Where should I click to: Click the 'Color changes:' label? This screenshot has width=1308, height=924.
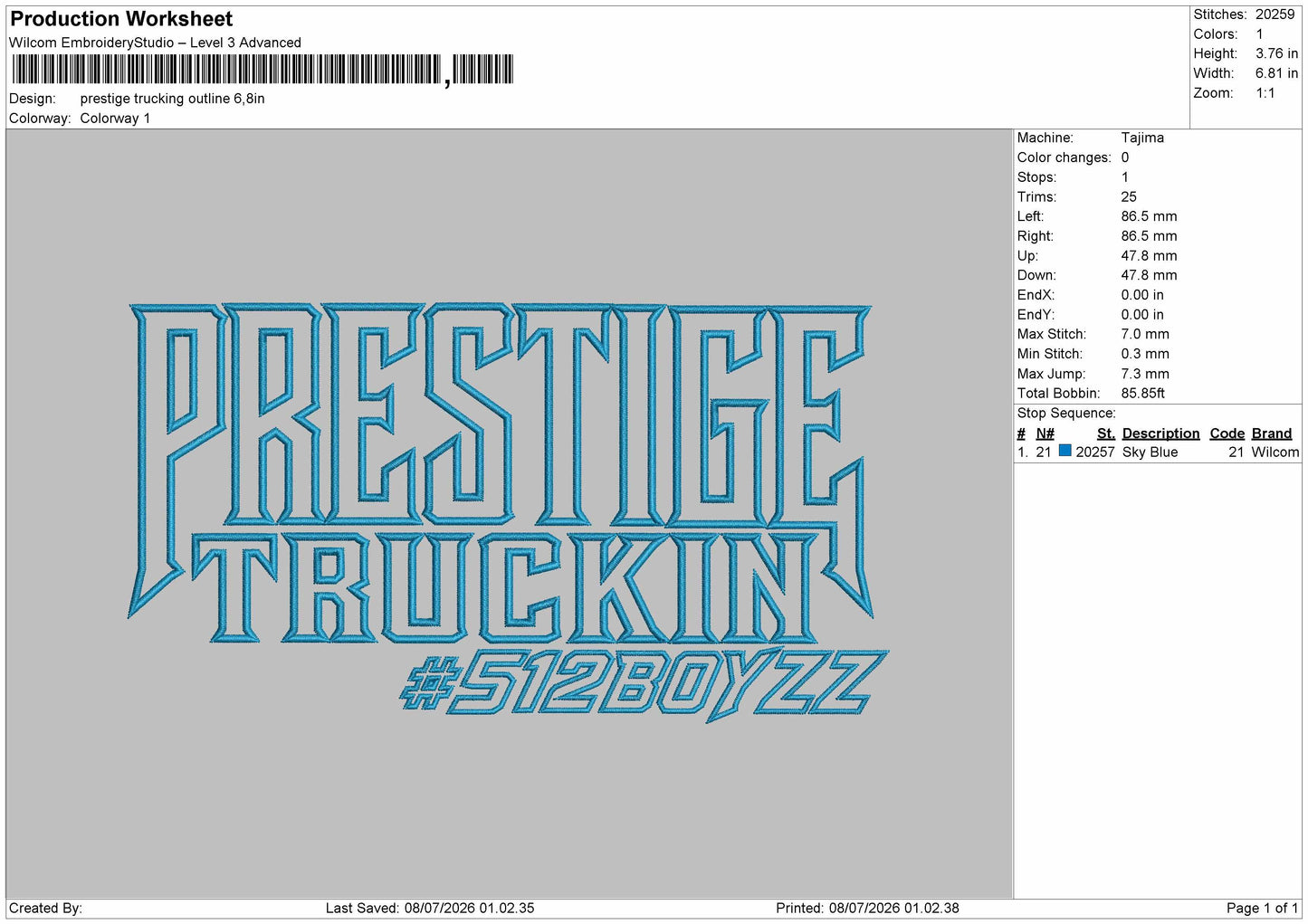click(1064, 157)
